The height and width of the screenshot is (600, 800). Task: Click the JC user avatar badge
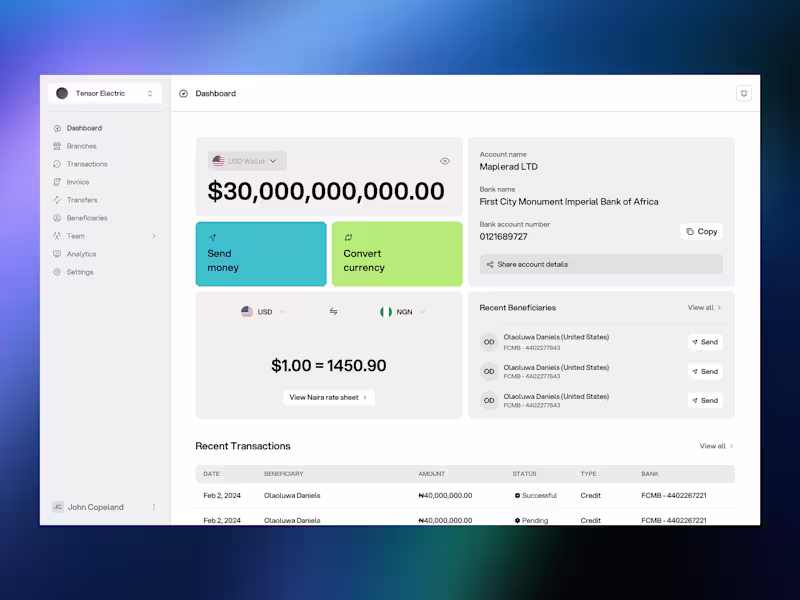tap(58, 507)
